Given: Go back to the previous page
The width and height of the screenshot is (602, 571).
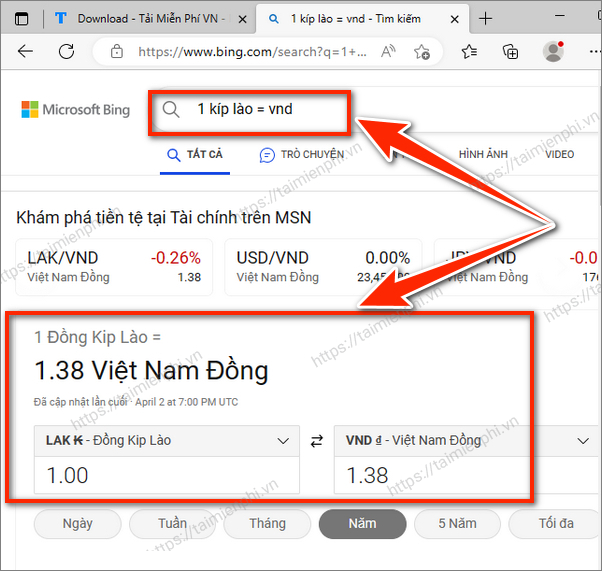Looking at the screenshot, I should tap(25, 51).
